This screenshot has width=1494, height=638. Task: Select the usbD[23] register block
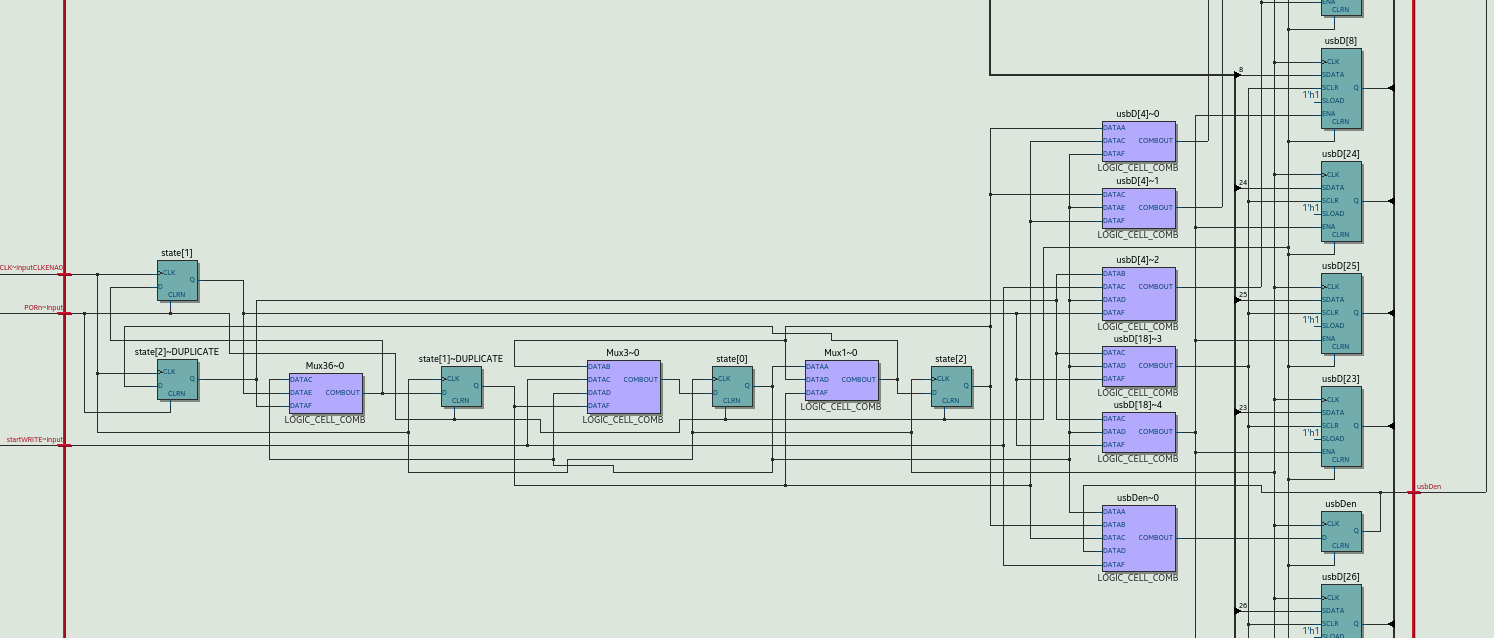[x=1341, y=426]
